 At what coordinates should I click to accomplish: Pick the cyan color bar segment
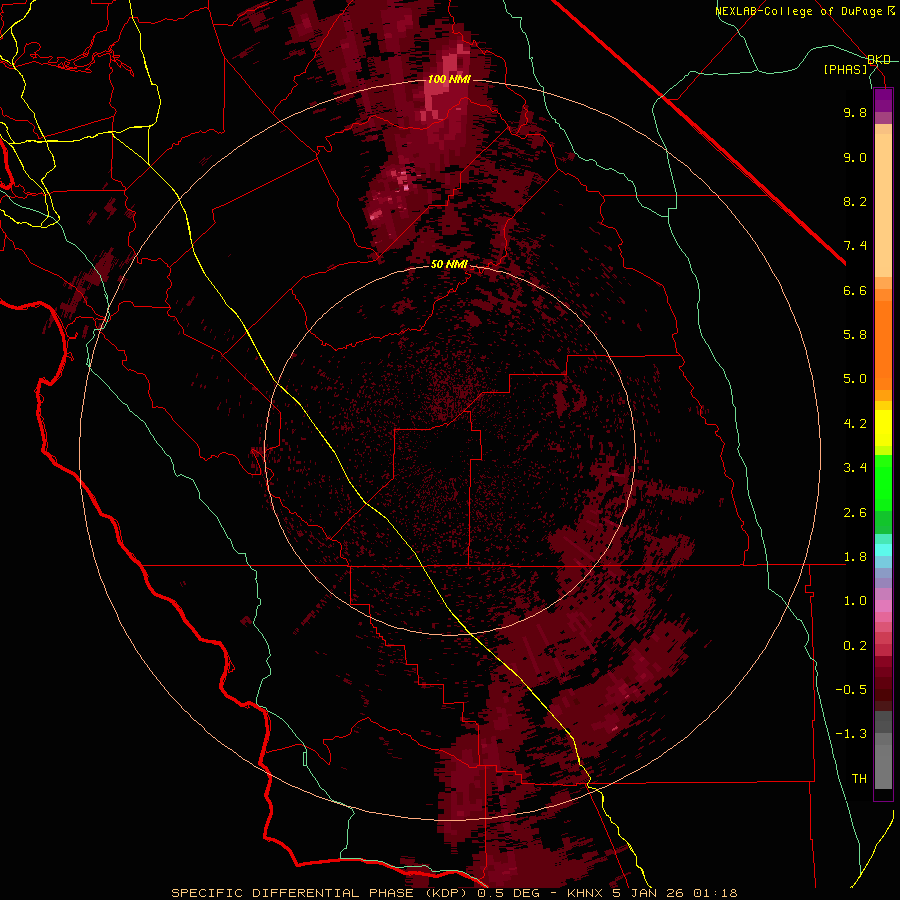pos(883,550)
